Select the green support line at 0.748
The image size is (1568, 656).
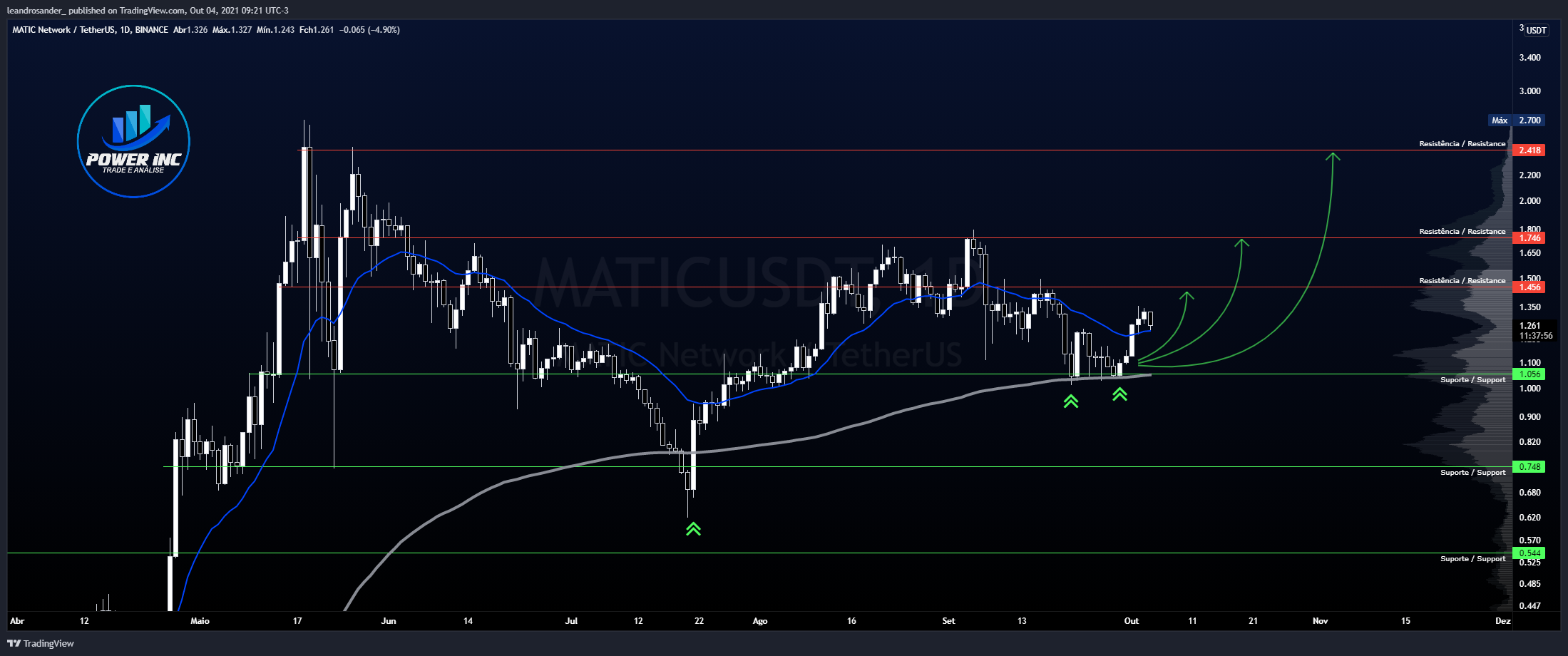coord(838,466)
